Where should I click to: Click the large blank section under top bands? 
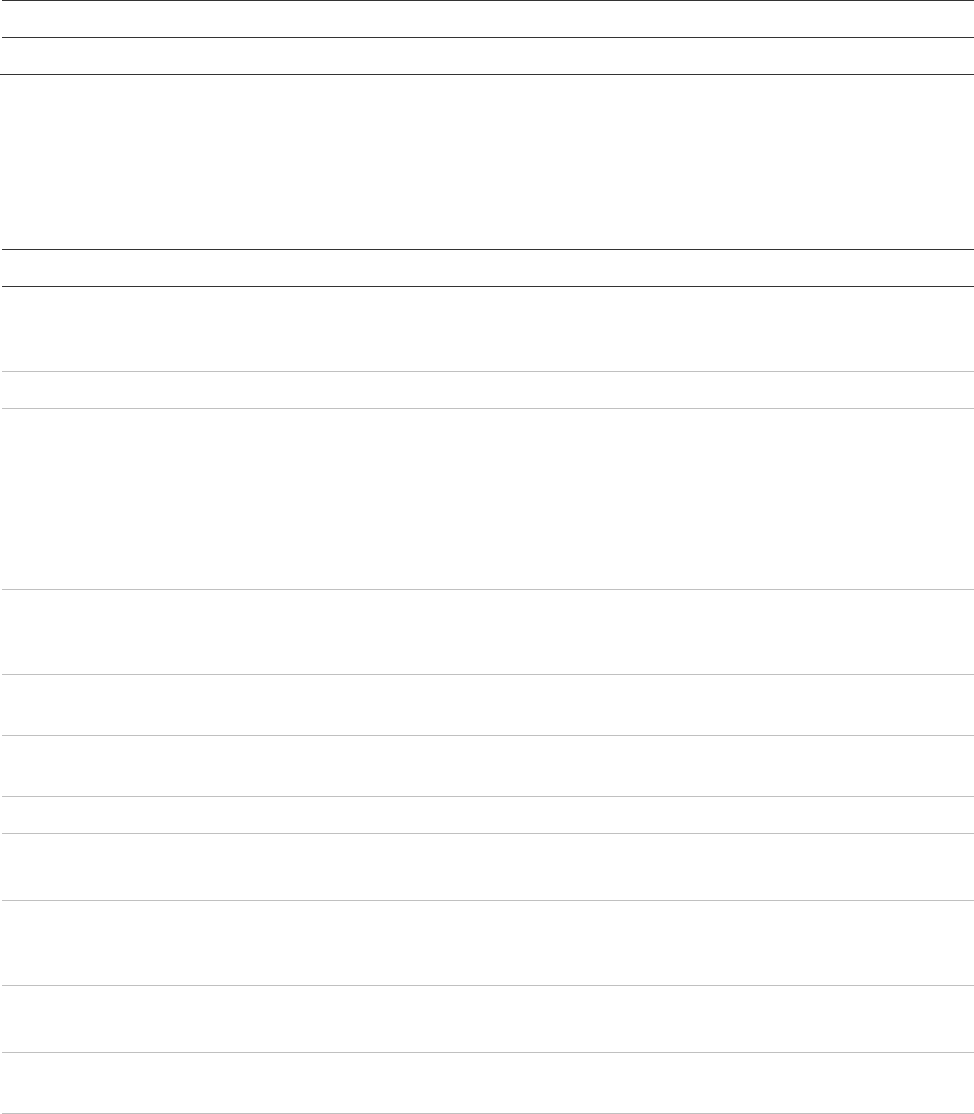point(487,161)
